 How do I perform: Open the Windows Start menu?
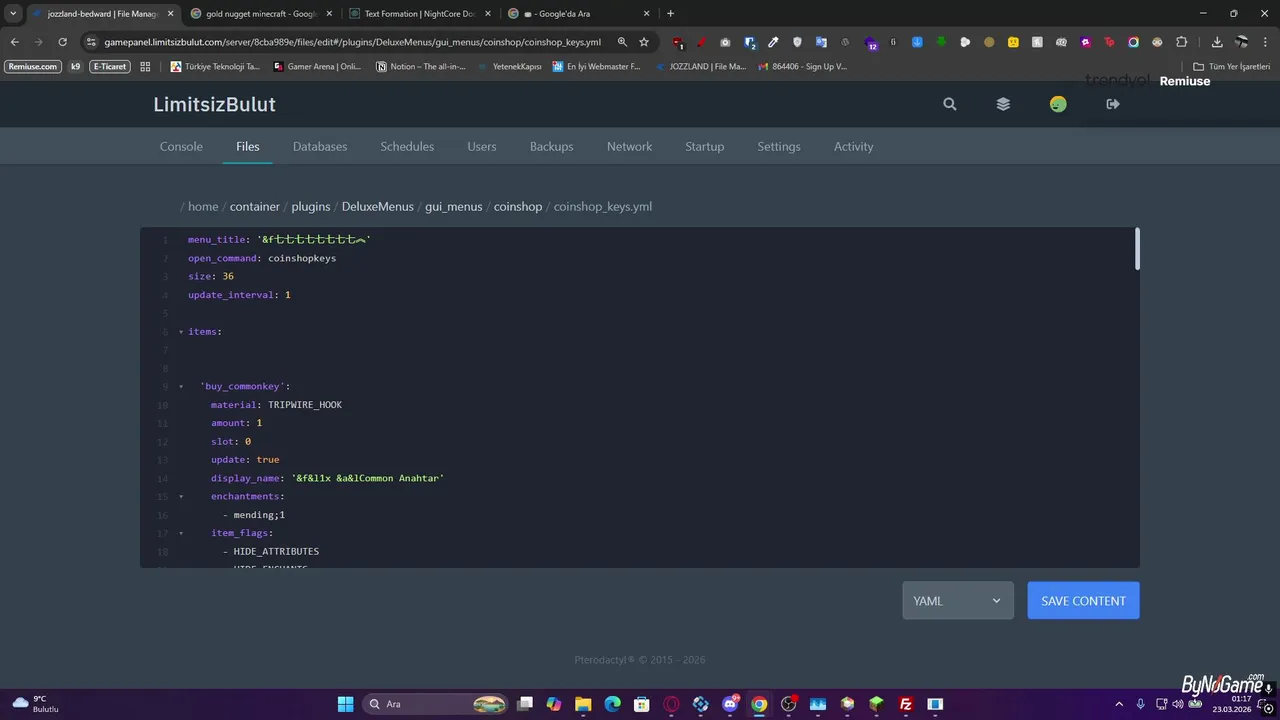click(345, 704)
